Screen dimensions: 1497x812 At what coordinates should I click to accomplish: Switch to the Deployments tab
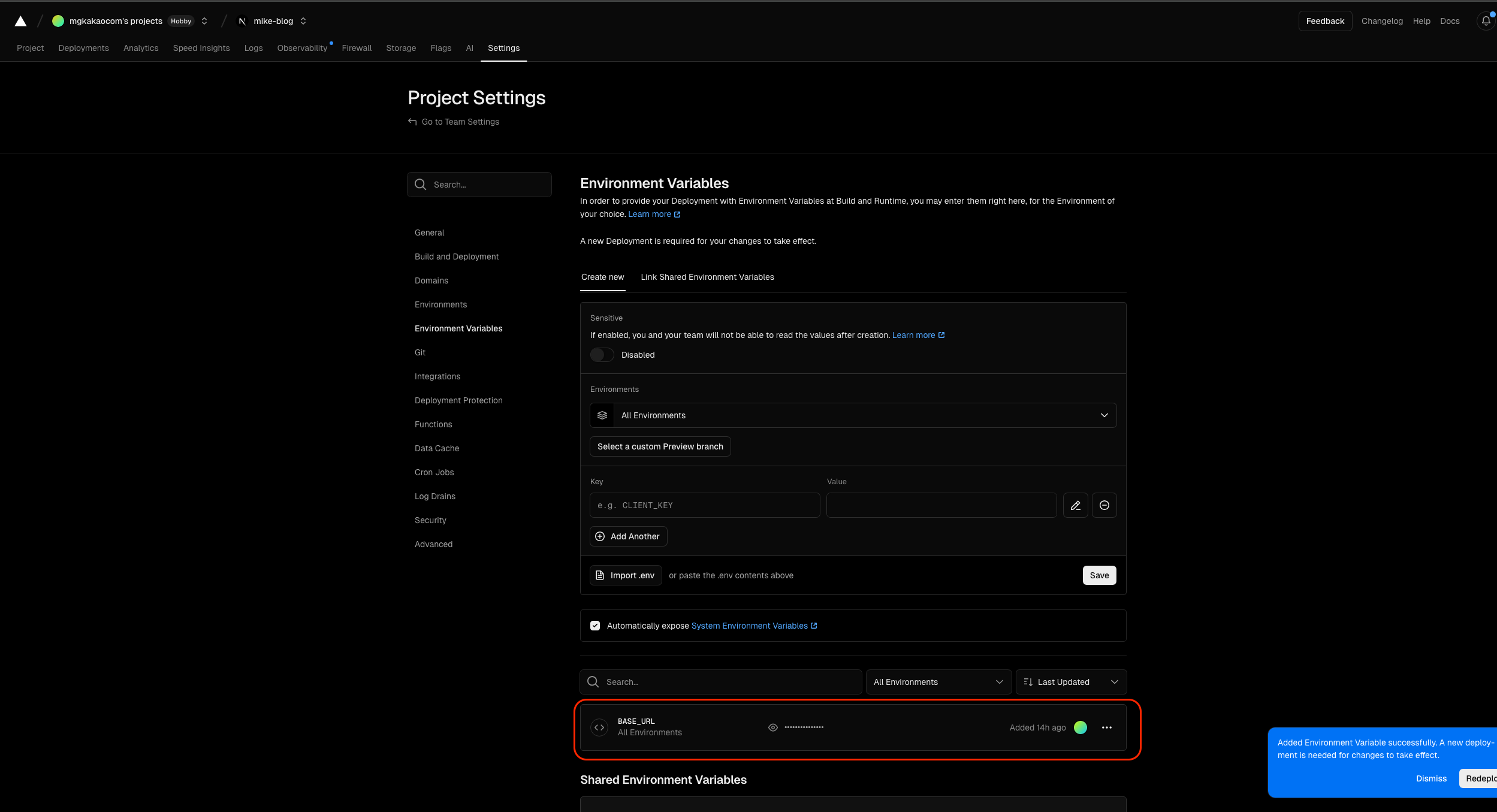click(84, 48)
